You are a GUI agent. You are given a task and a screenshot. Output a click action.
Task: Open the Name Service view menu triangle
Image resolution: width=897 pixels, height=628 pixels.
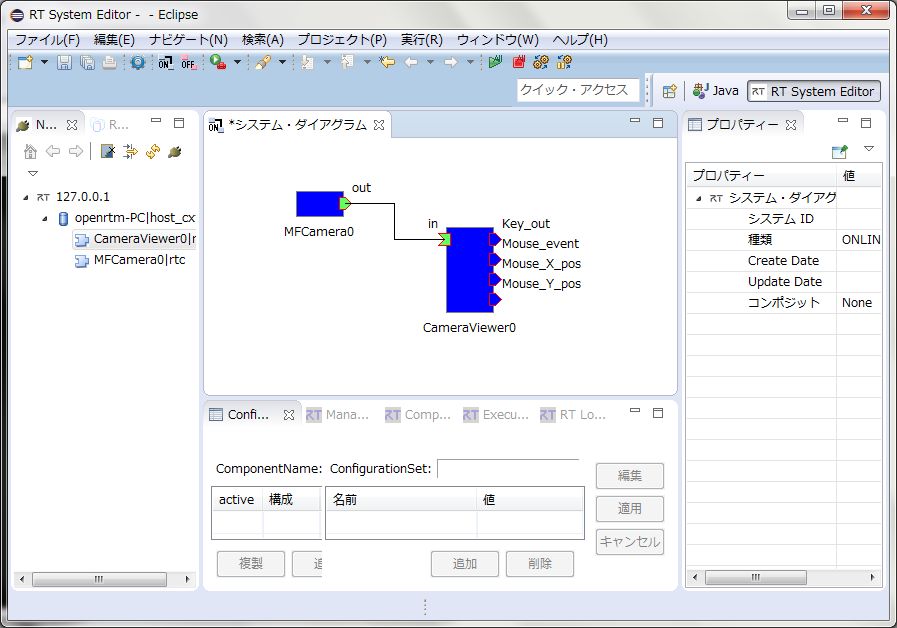(x=33, y=173)
